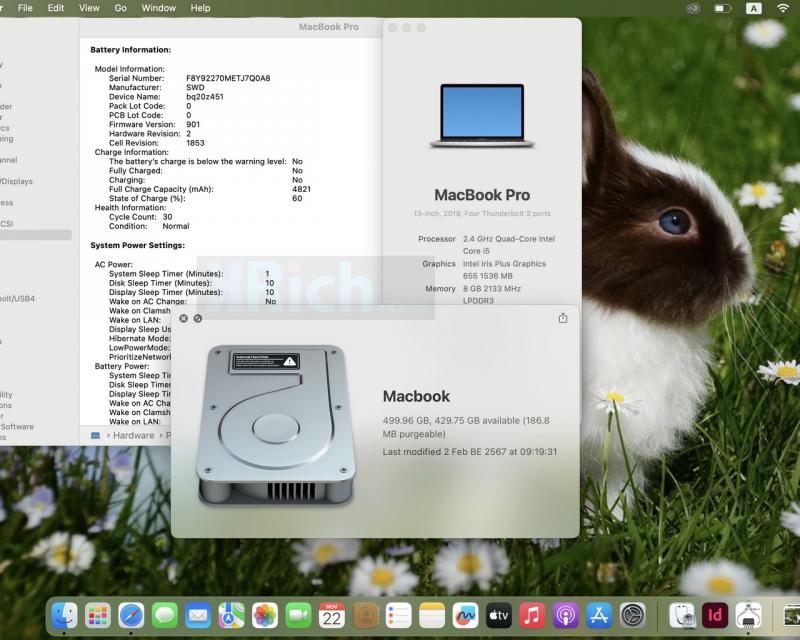
Task: Select the highlighted Power sidebar row
Action: click(36, 235)
